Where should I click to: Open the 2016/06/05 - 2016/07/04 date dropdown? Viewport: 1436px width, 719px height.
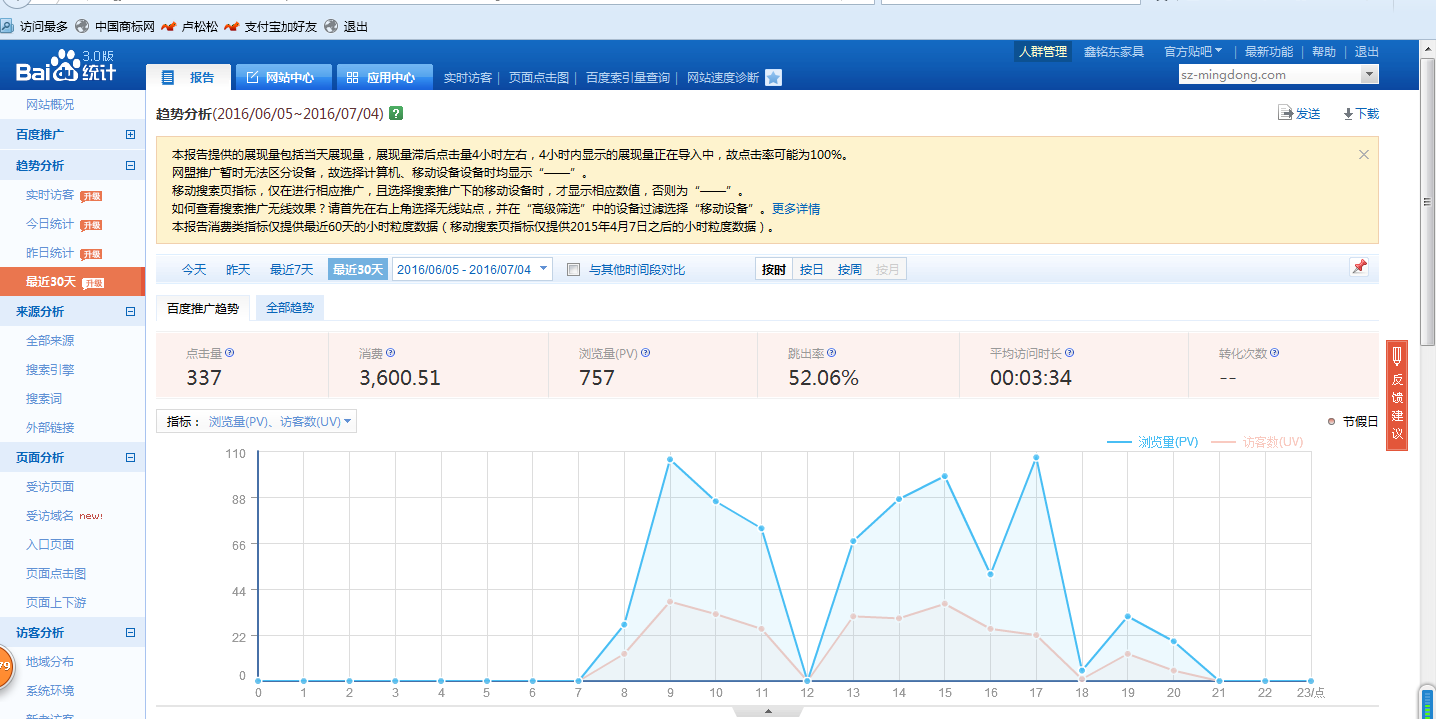pos(472,268)
